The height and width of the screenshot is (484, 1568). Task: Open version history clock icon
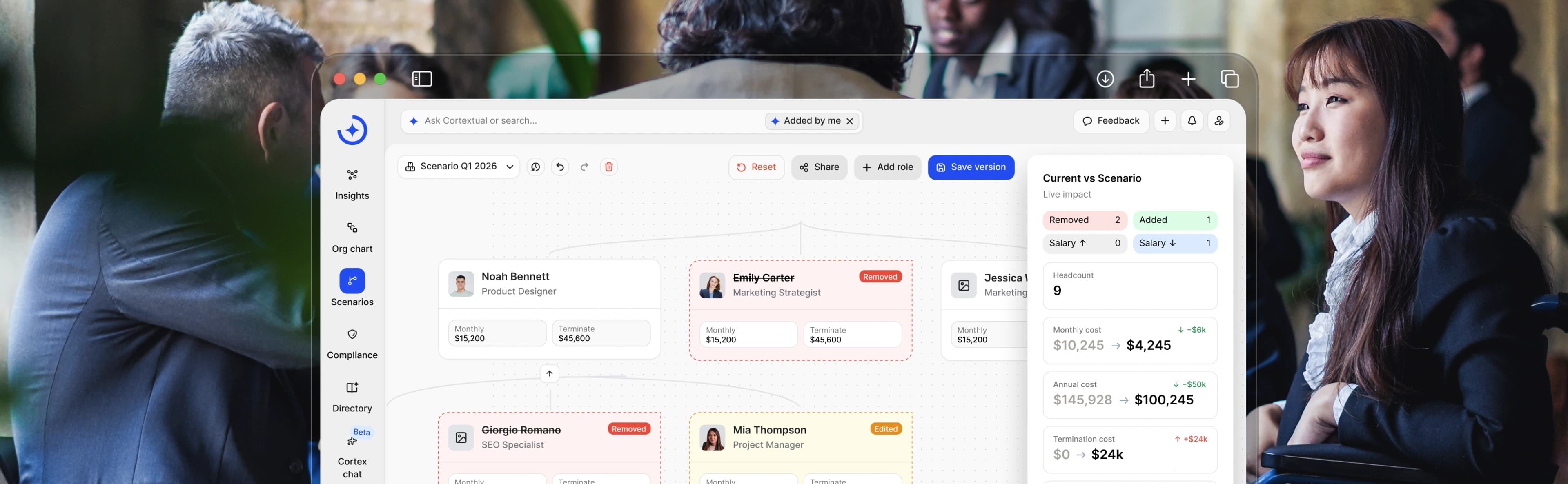536,167
